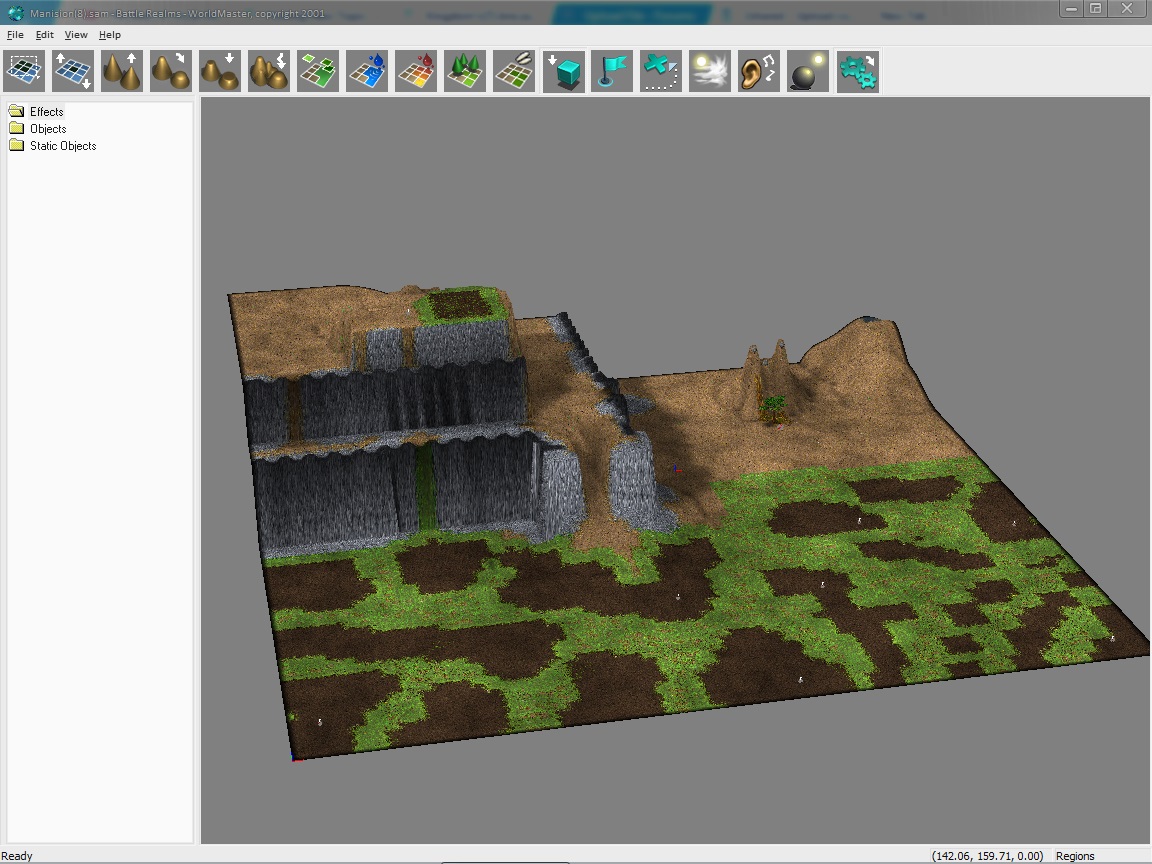Open the Edit menu

[44, 35]
